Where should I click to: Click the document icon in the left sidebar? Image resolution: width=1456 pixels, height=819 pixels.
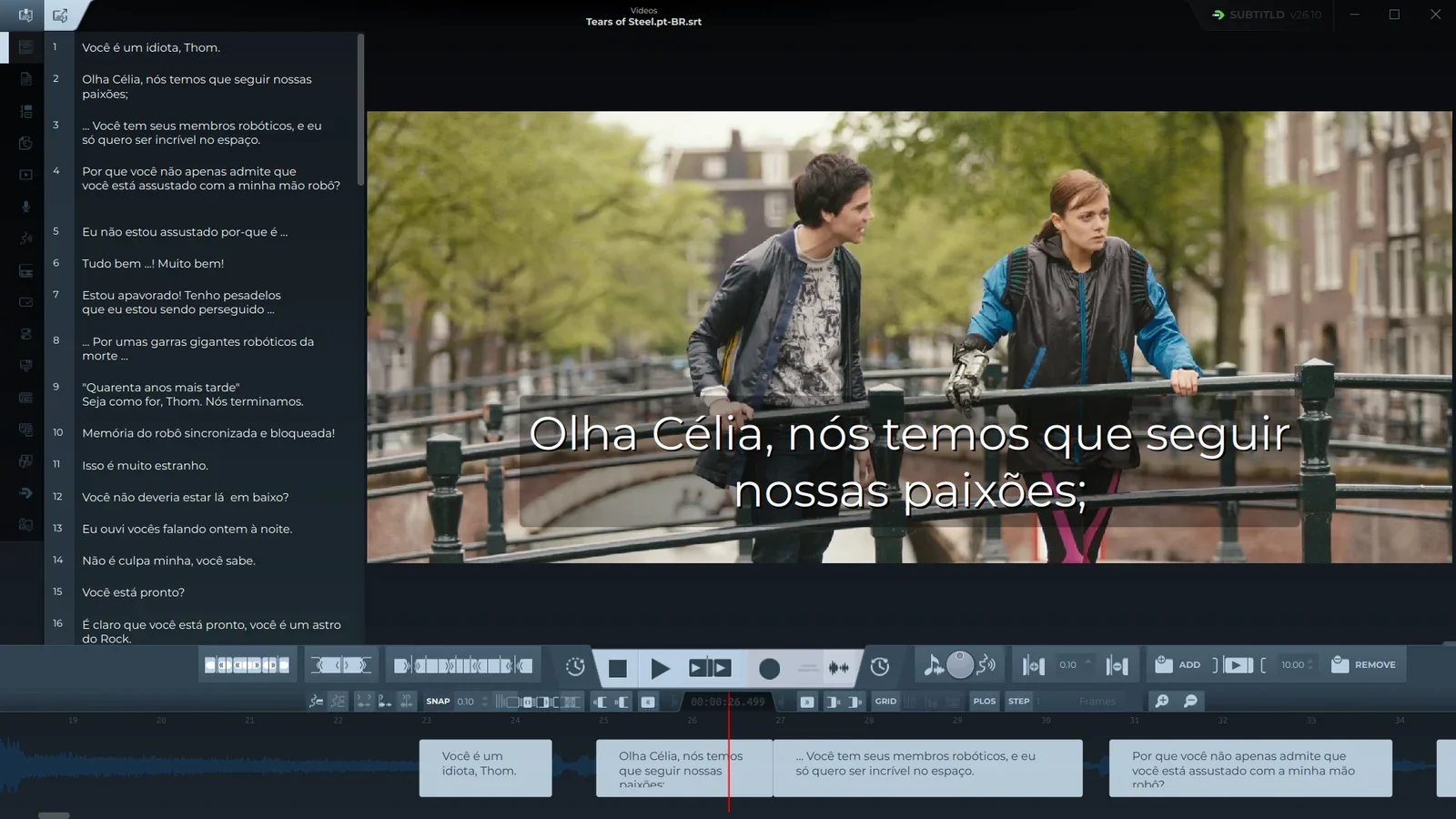tap(26, 79)
